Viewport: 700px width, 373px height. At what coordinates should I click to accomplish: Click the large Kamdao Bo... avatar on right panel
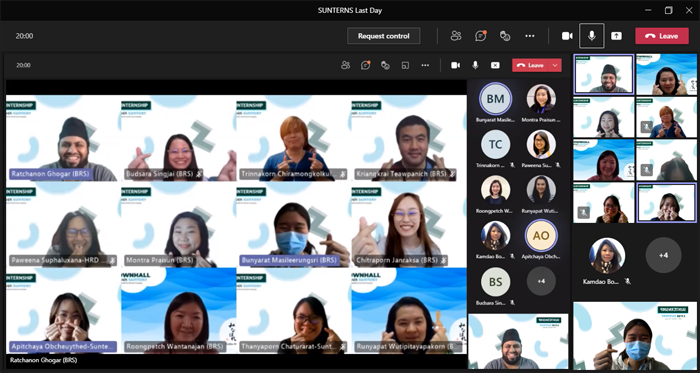[x=607, y=255]
